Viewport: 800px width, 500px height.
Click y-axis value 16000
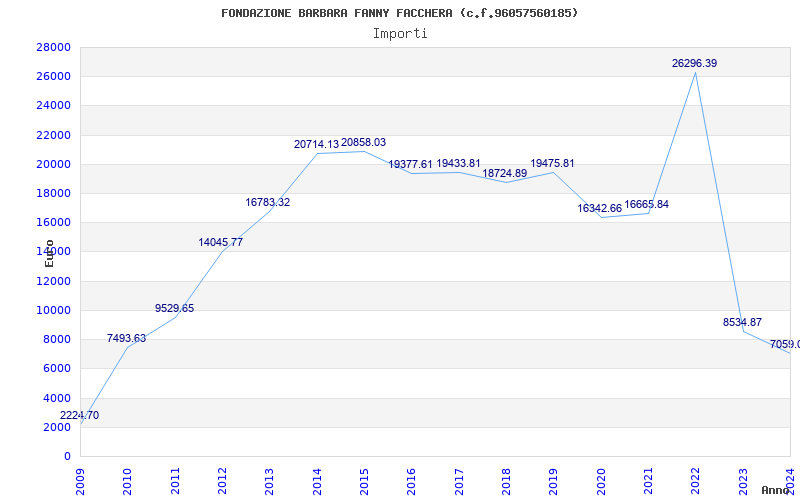pyautogui.click(x=54, y=222)
